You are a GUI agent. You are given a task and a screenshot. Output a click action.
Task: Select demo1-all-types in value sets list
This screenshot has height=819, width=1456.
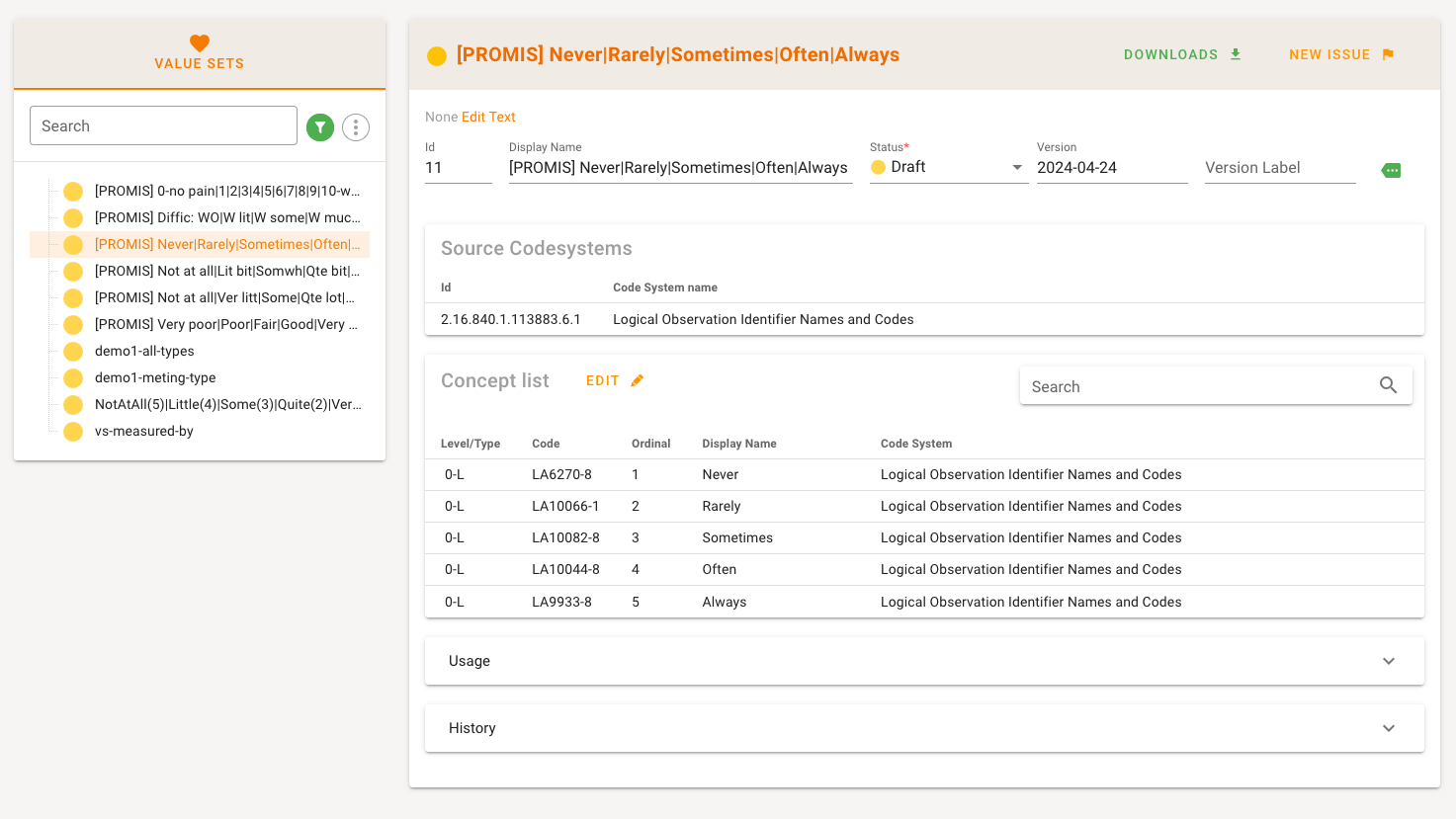[144, 351]
